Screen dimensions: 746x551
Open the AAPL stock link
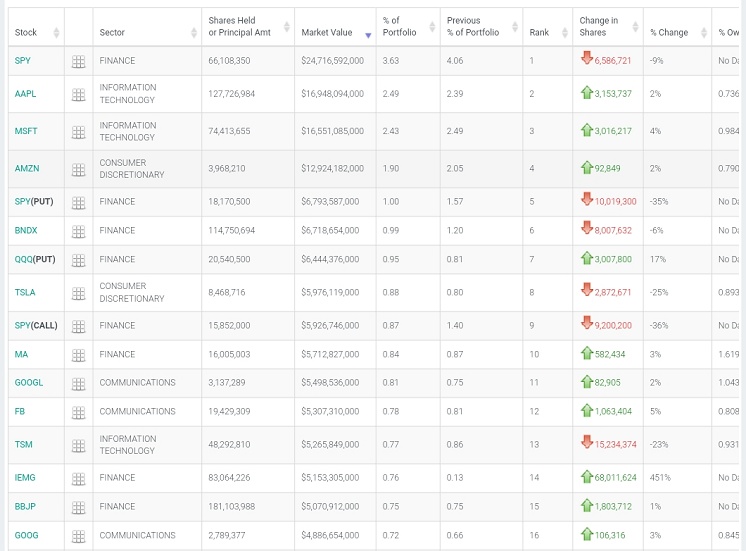[x=25, y=94]
